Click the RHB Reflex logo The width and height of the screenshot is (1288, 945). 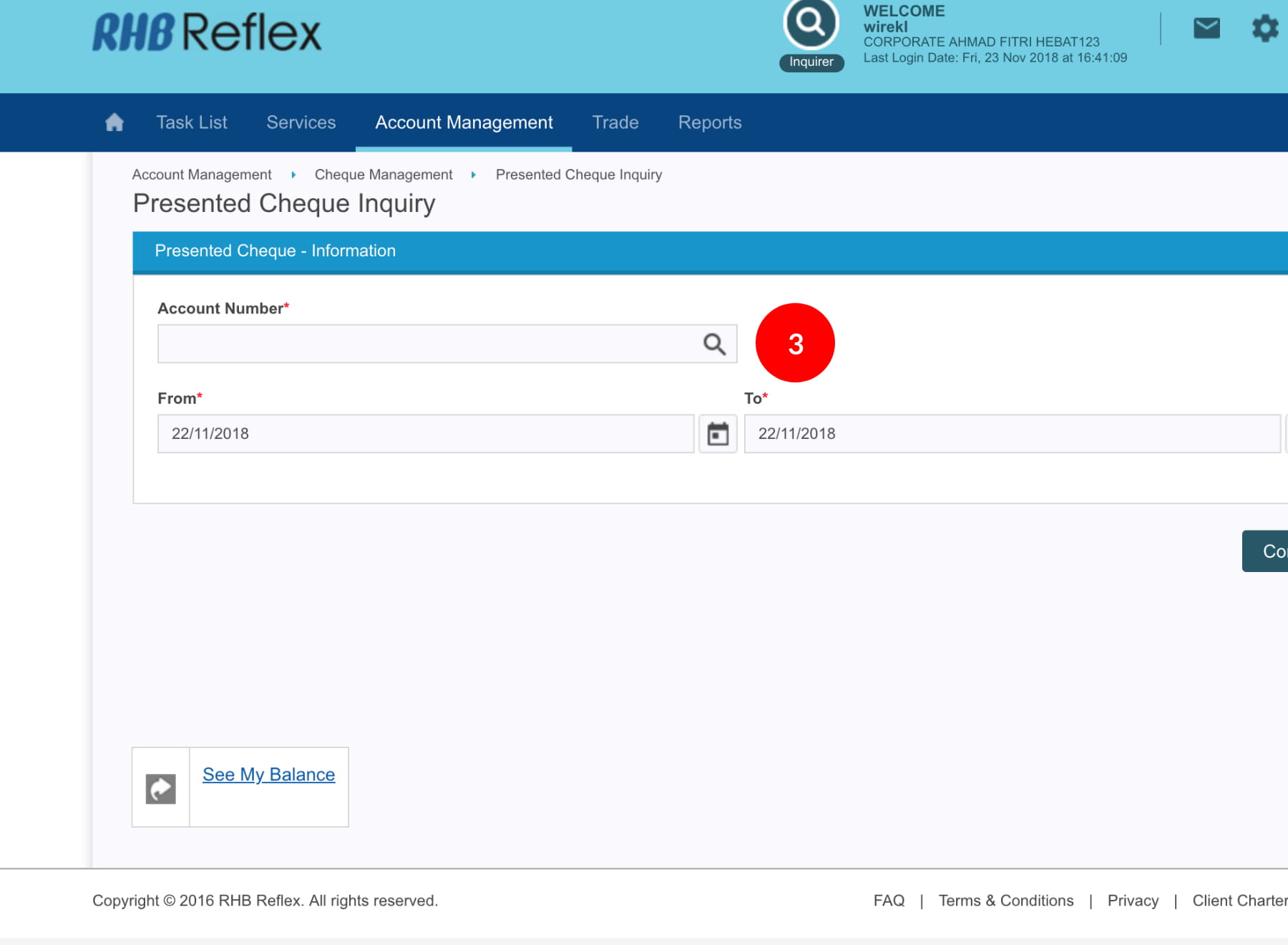click(207, 33)
